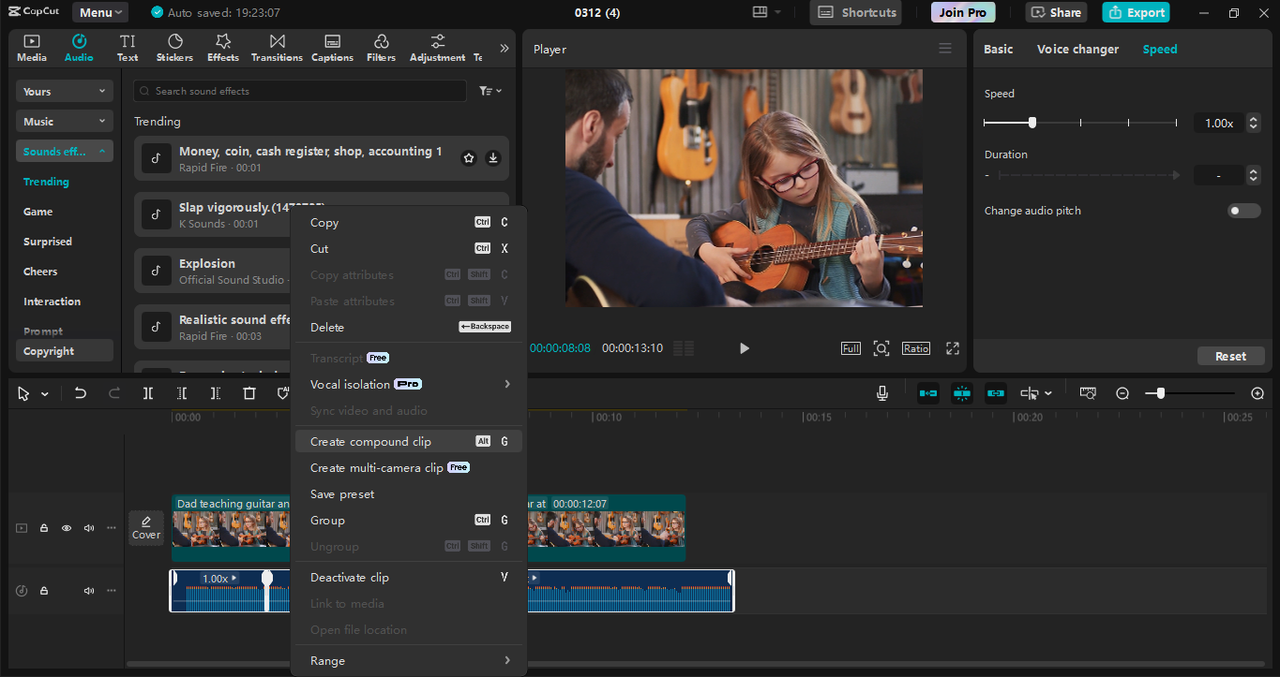Adjust the Speed slider handle
The height and width of the screenshot is (677, 1280).
click(x=1033, y=122)
